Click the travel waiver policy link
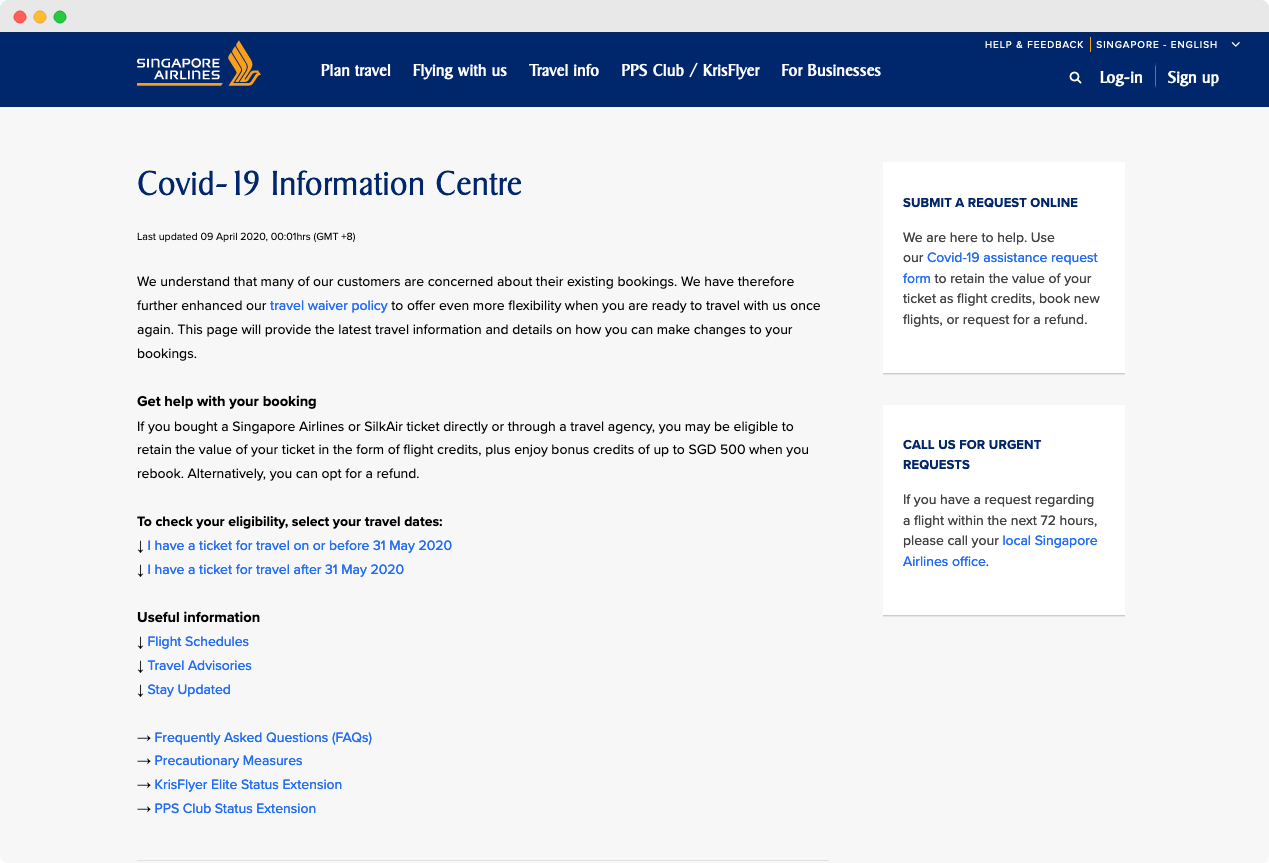Screen dimensions: 1269x863 328,305
